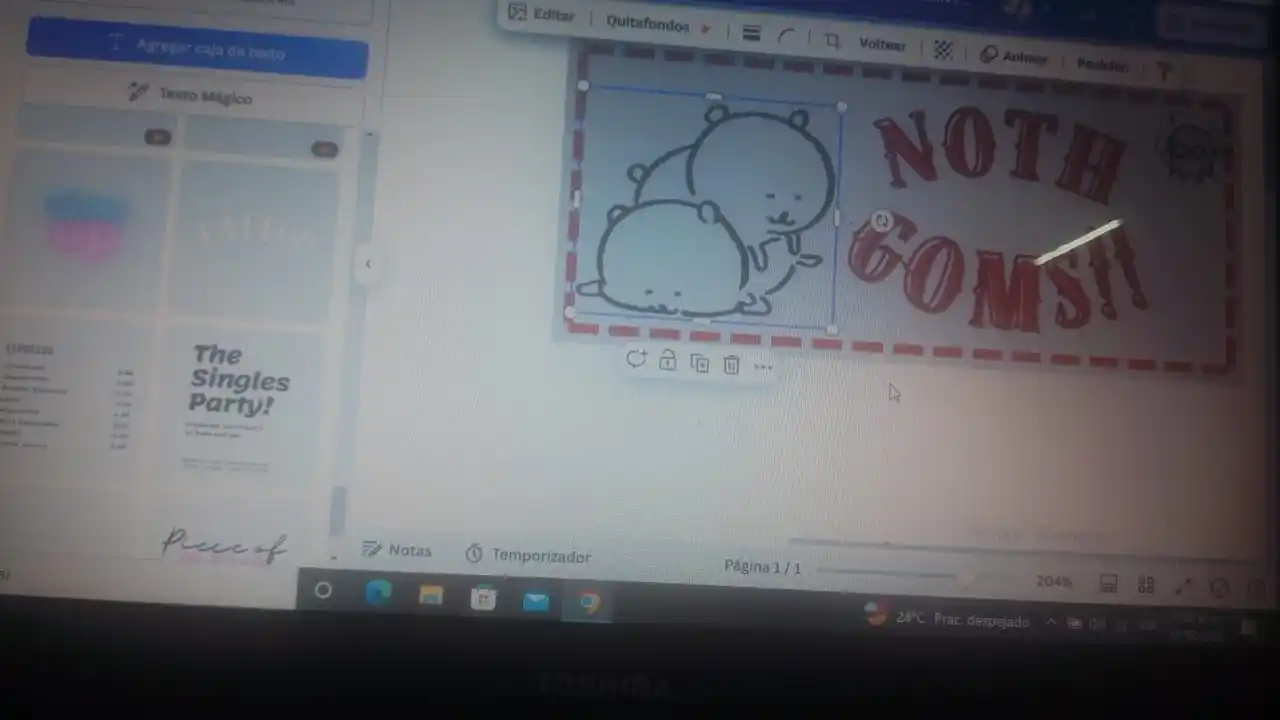Screen dimensions: 1280x720
Task: Open the Quitafondos background remover
Action: 658,24
